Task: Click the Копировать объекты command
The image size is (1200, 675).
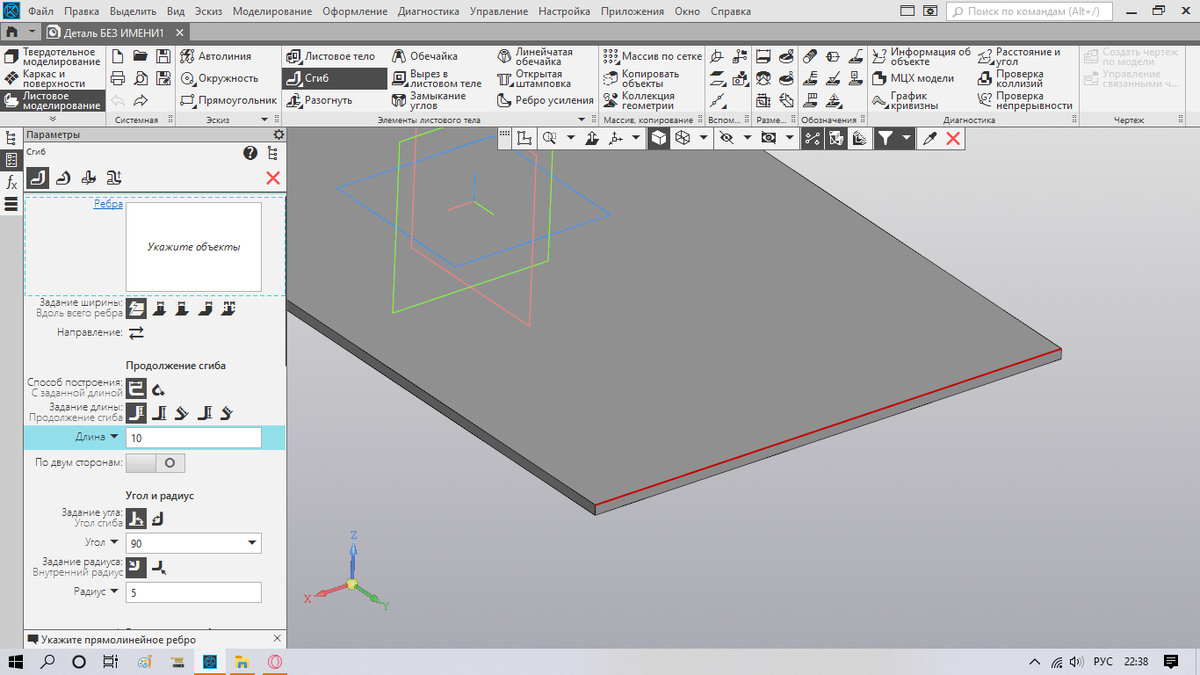Action: [641, 78]
